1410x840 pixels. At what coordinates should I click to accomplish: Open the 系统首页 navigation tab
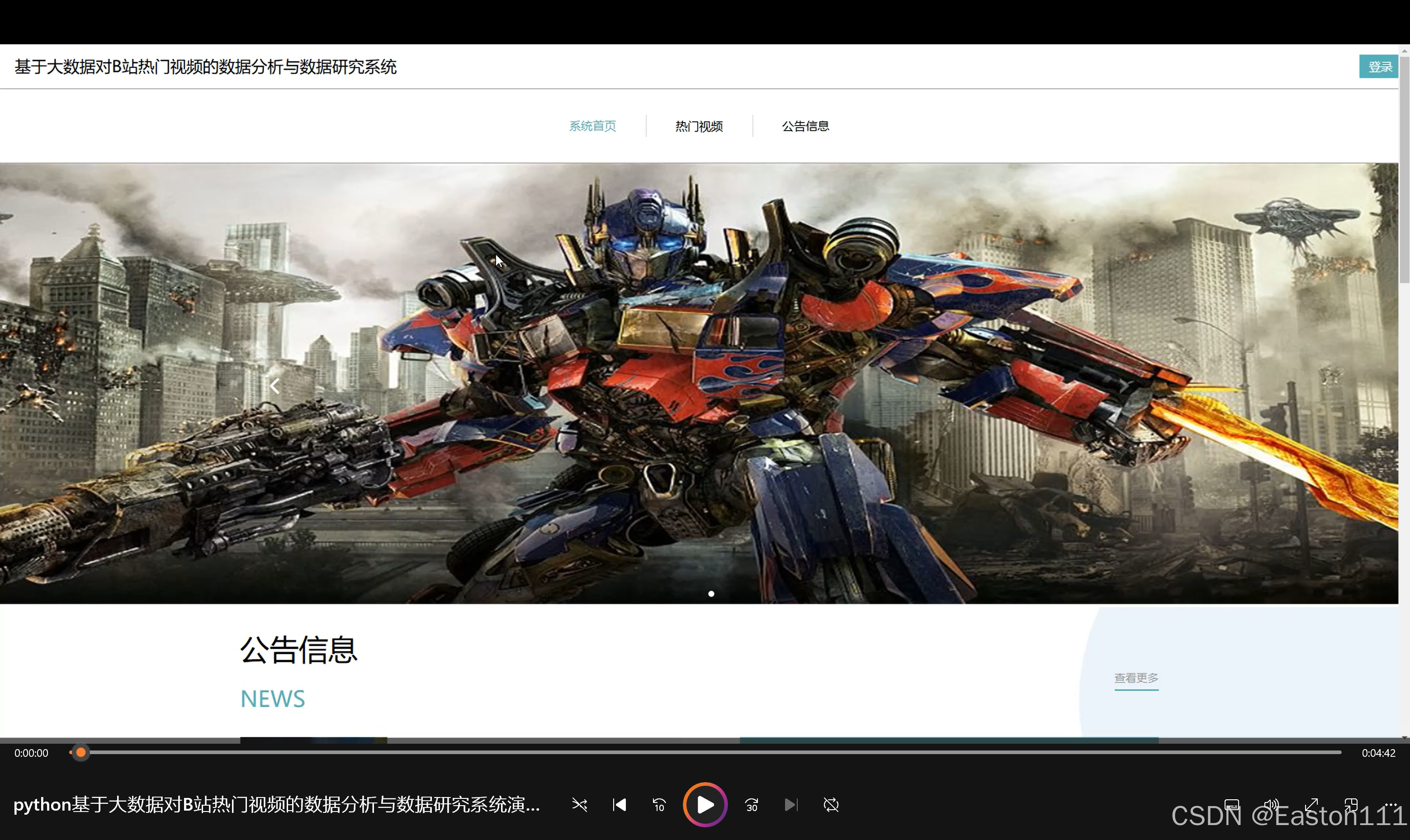point(592,126)
